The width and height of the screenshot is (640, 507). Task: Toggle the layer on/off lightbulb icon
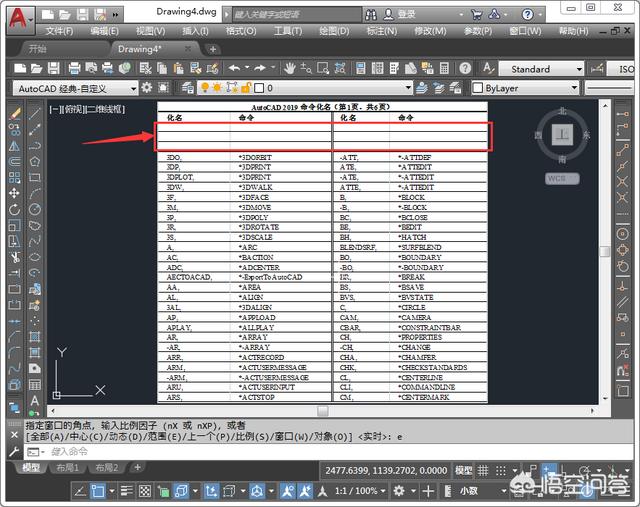[x=205, y=87]
